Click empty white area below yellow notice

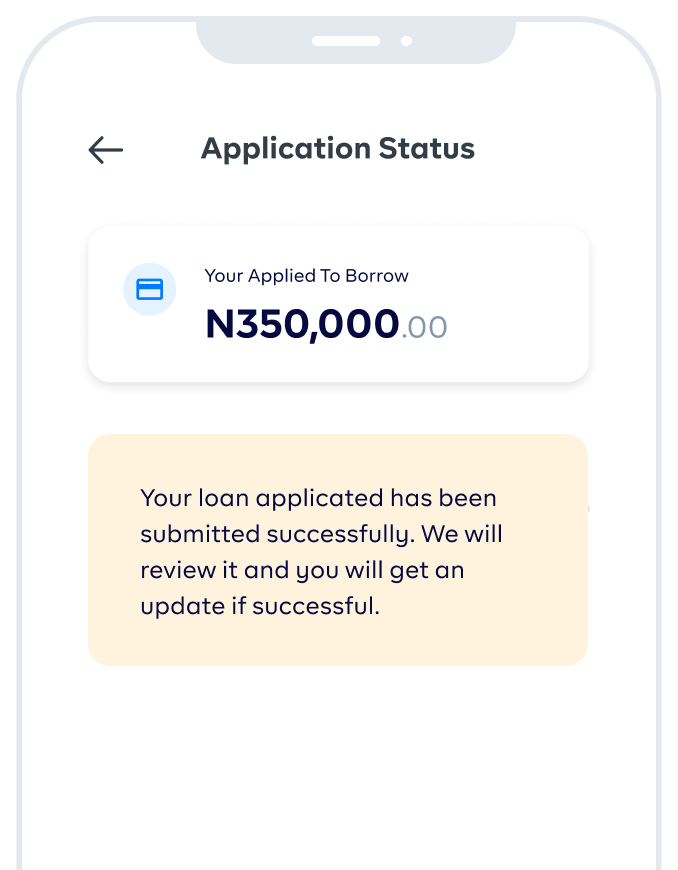point(338,760)
